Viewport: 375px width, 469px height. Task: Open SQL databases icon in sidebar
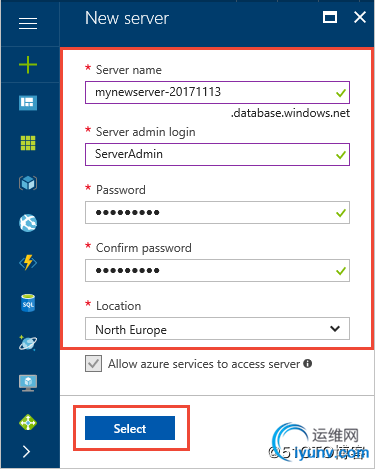(28, 303)
